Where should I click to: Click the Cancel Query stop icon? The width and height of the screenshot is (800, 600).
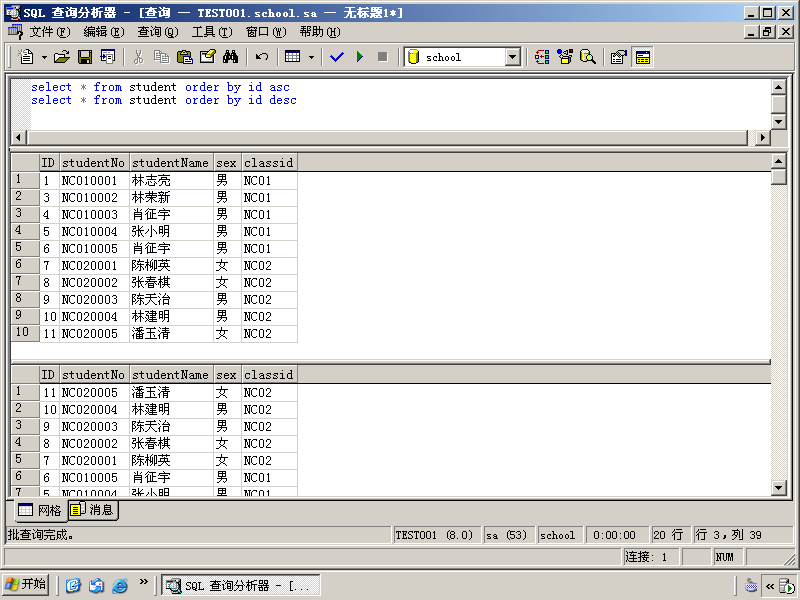tap(382, 57)
